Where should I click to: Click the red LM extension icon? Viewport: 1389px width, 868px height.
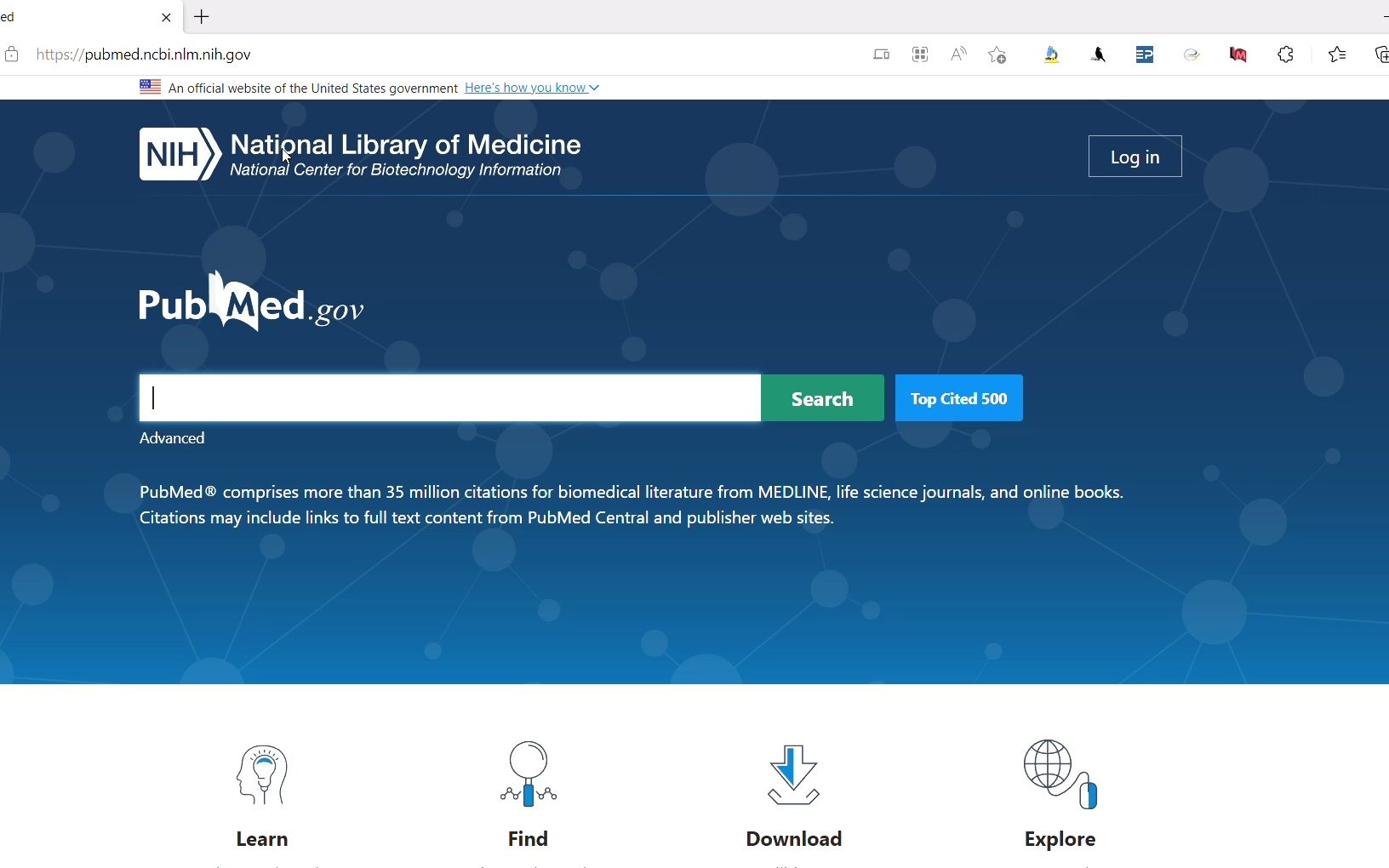[1238, 54]
